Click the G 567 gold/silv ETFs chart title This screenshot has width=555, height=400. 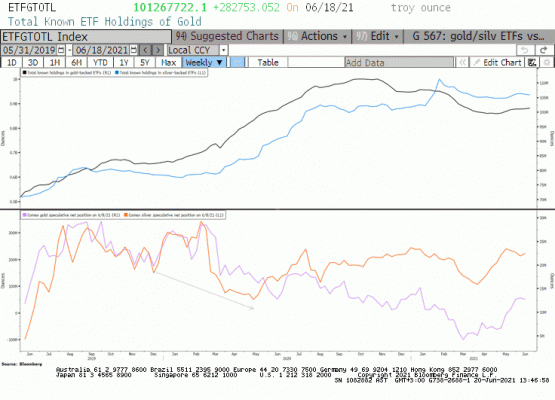pyautogui.click(x=478, y=36)
